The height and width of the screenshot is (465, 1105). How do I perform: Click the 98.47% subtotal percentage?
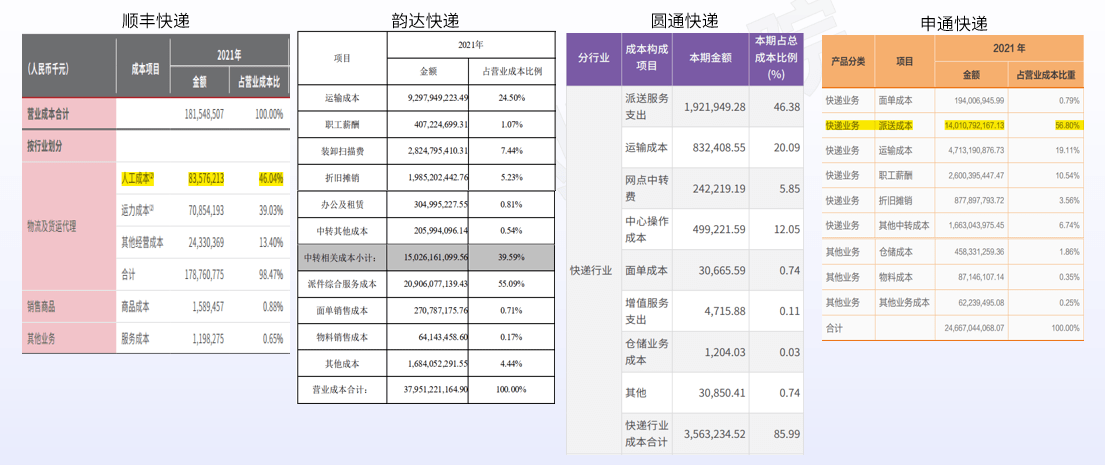coord(271,275)
